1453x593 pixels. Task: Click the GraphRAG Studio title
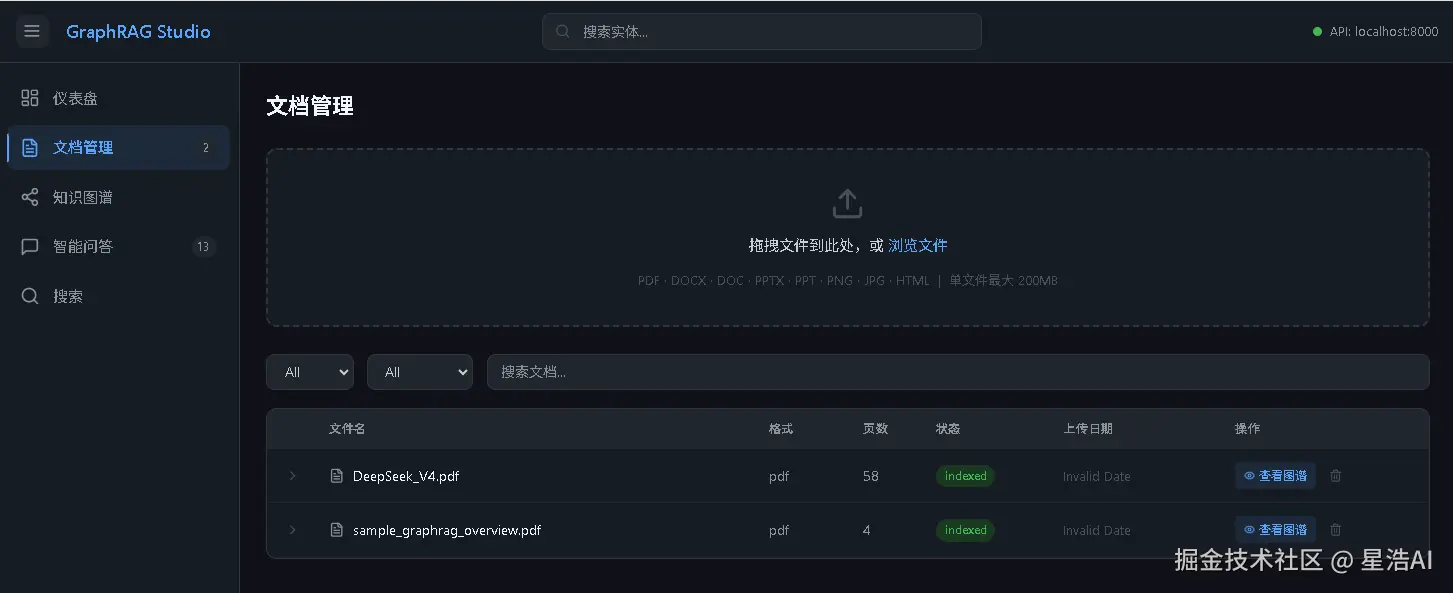click(x=138, y=31)
